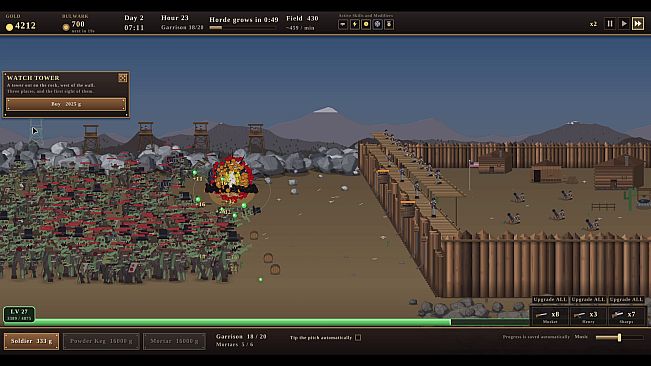Pause the game
Screen dimensions: 651x366
click(610, 24)
